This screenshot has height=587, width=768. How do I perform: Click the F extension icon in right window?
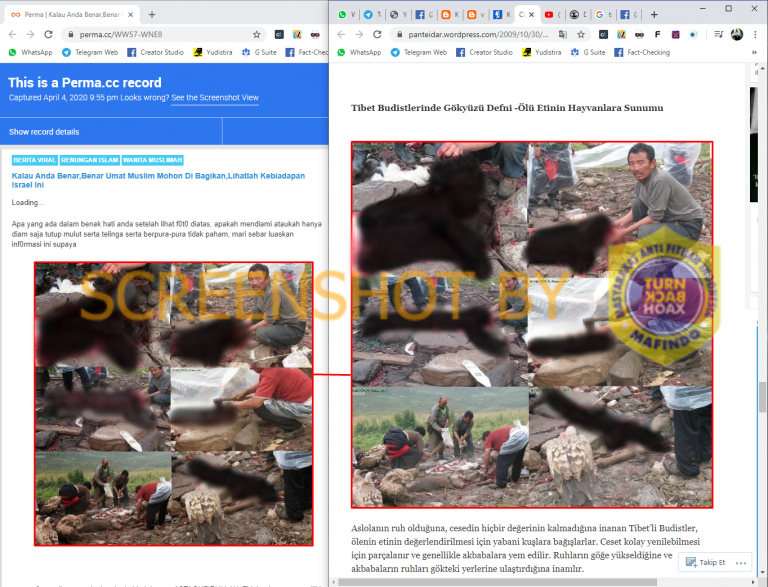(657, 34)
